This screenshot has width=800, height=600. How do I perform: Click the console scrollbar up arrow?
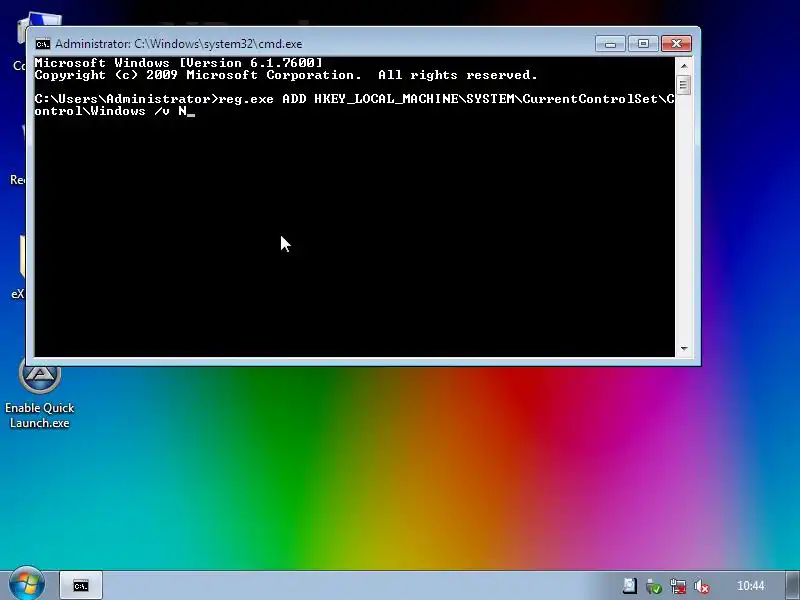(684, 66)
